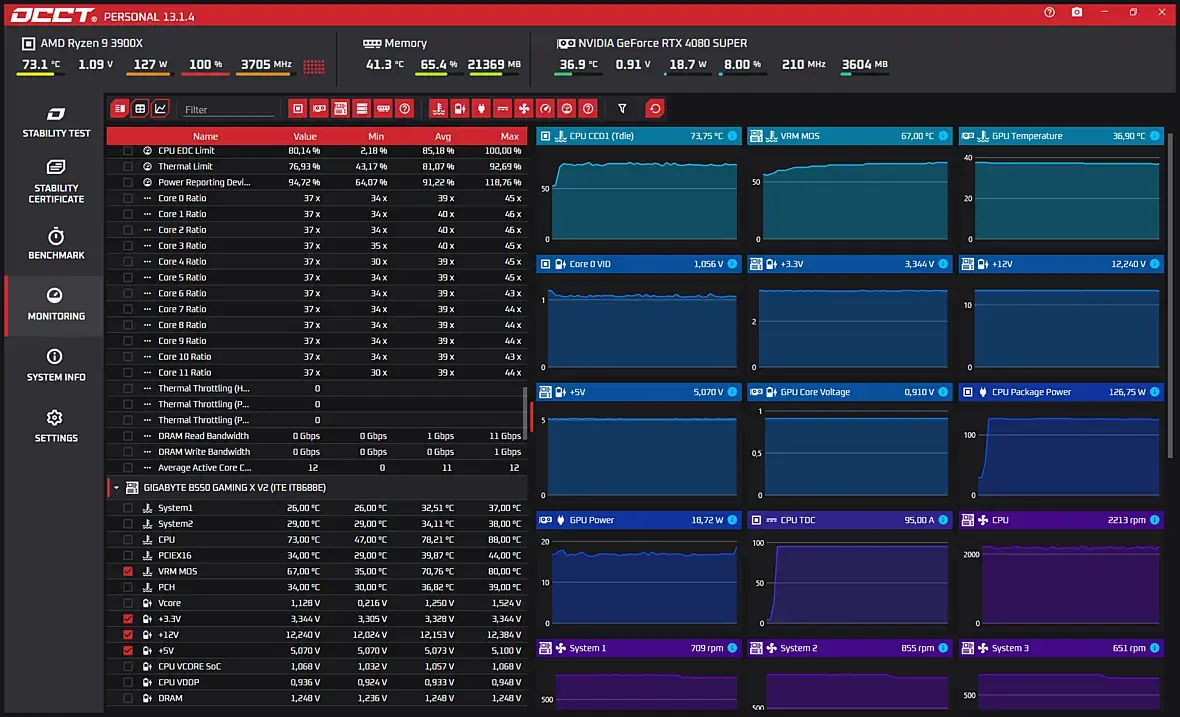Check the Core 0 Ratio checkbox

[x=128, y=198]
